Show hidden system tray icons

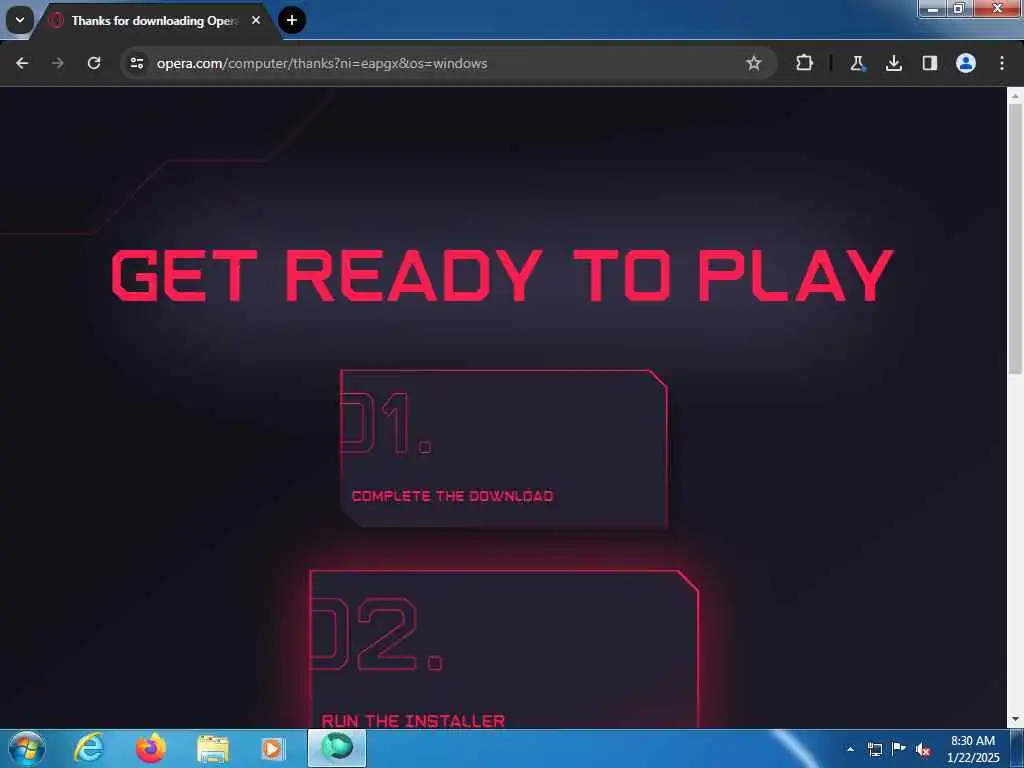pos(850,749)
